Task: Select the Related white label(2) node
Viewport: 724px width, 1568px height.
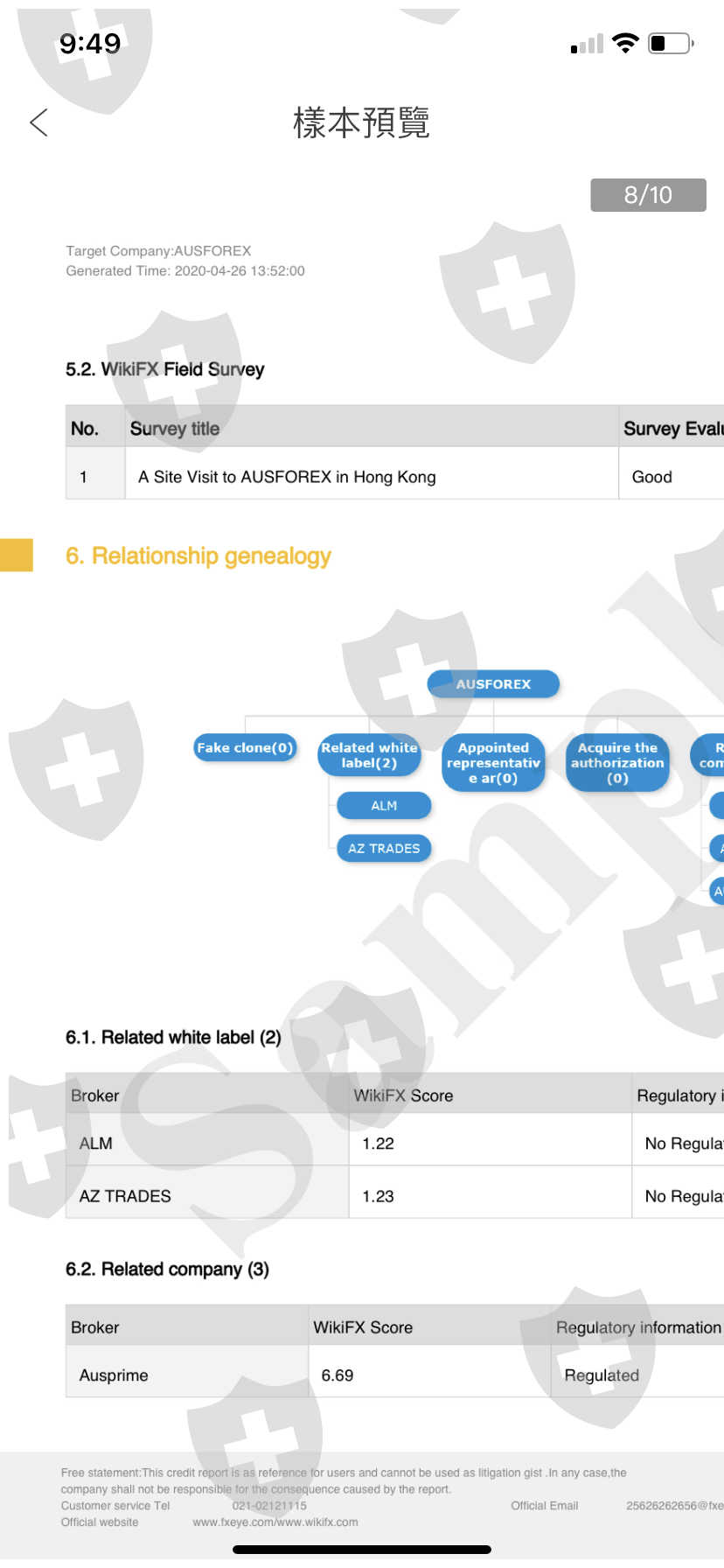Action: pyautogui.click(x=369, y=755)
